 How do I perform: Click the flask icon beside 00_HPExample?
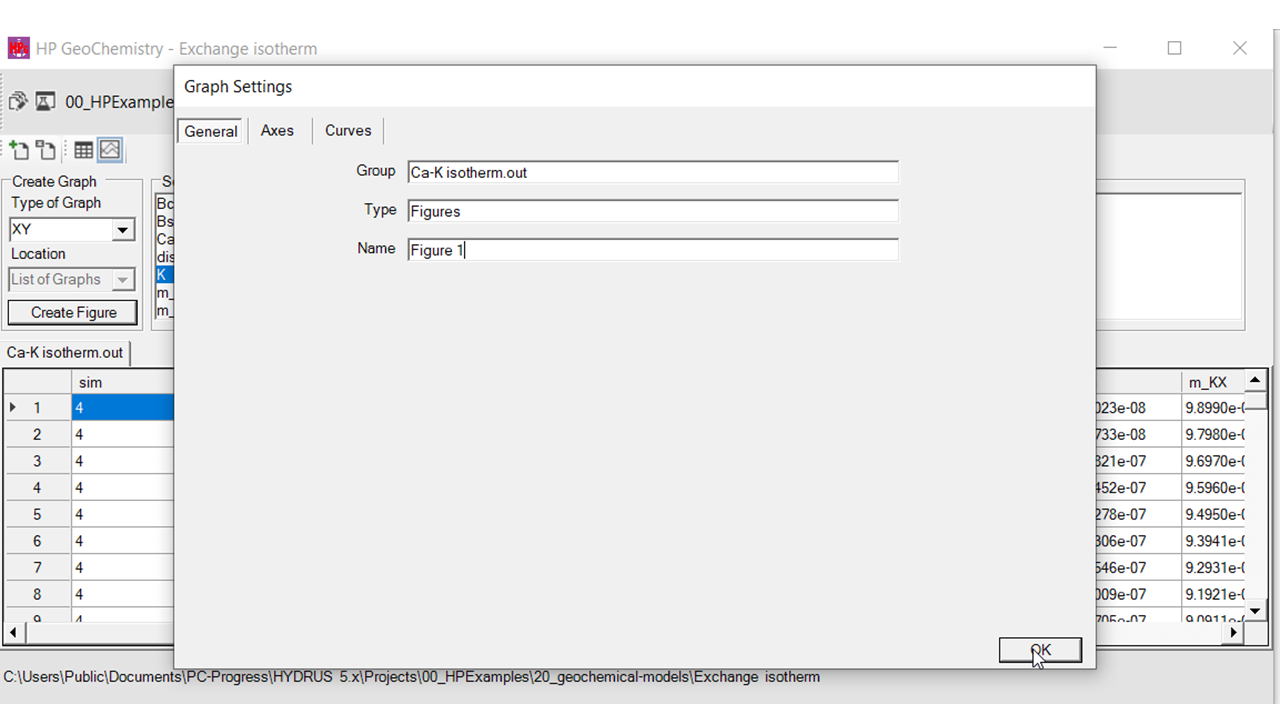click(45, 101)
